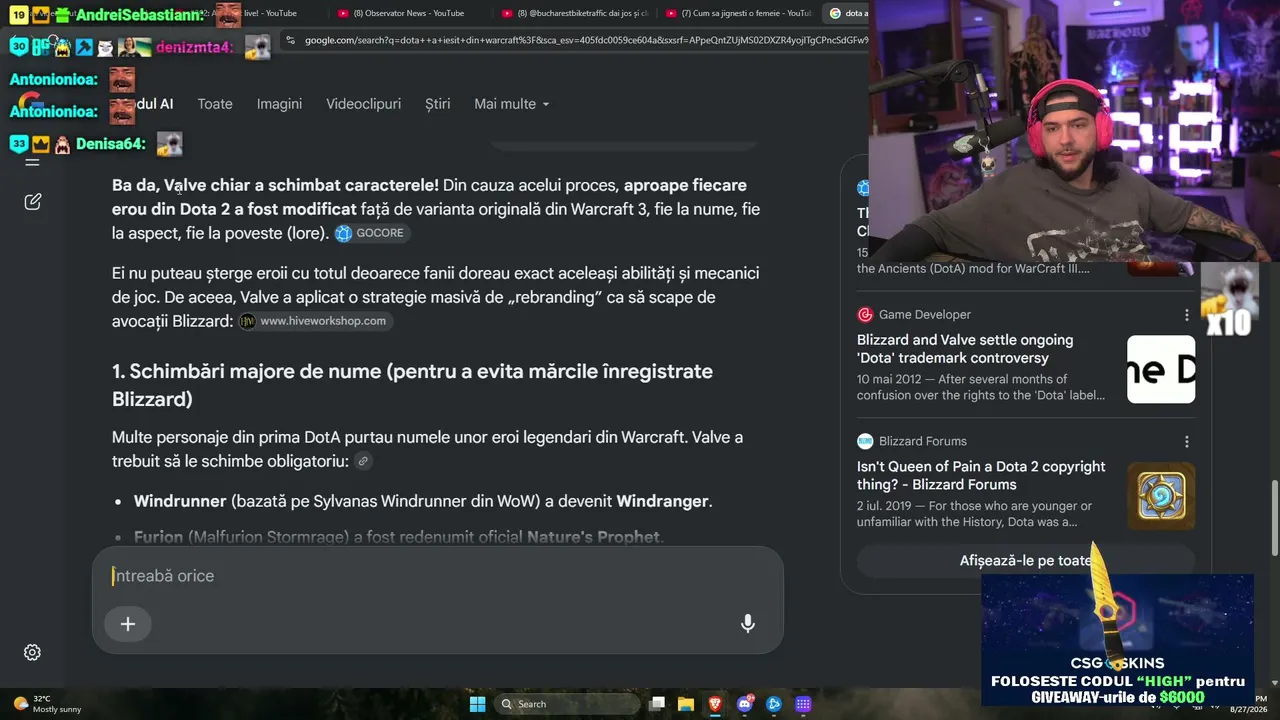
Task: Open the blue circular app on taskbar
Action: point(774,704)
